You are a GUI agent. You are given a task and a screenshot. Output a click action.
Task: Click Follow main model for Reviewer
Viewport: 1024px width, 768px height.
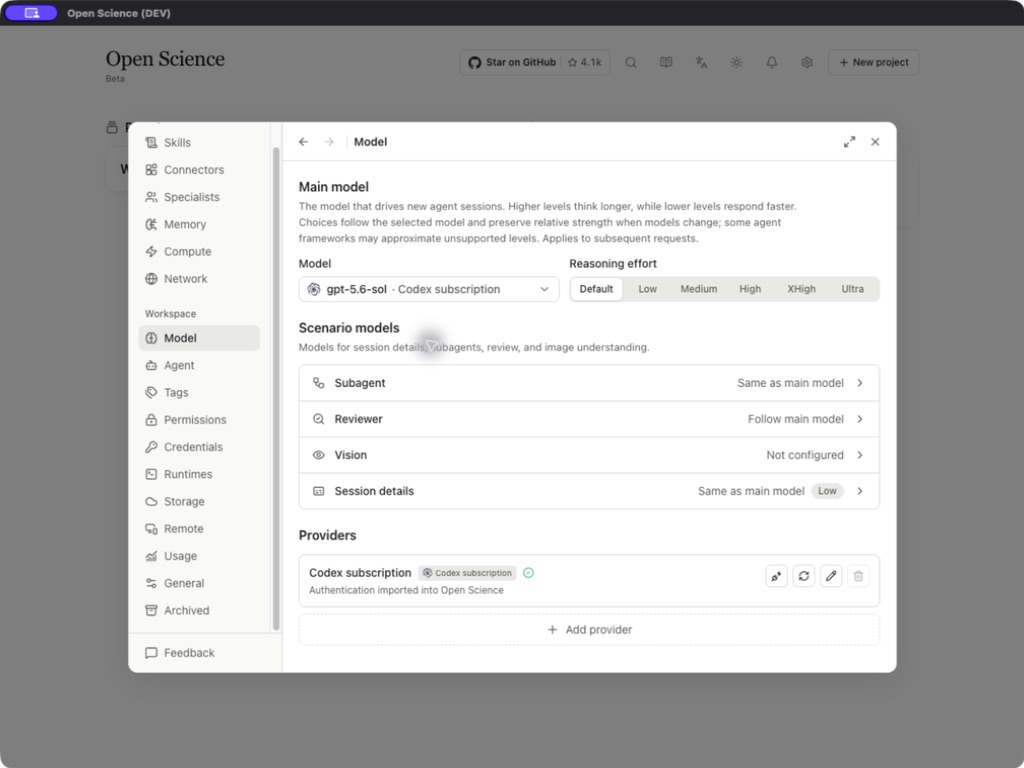point(795,419)
